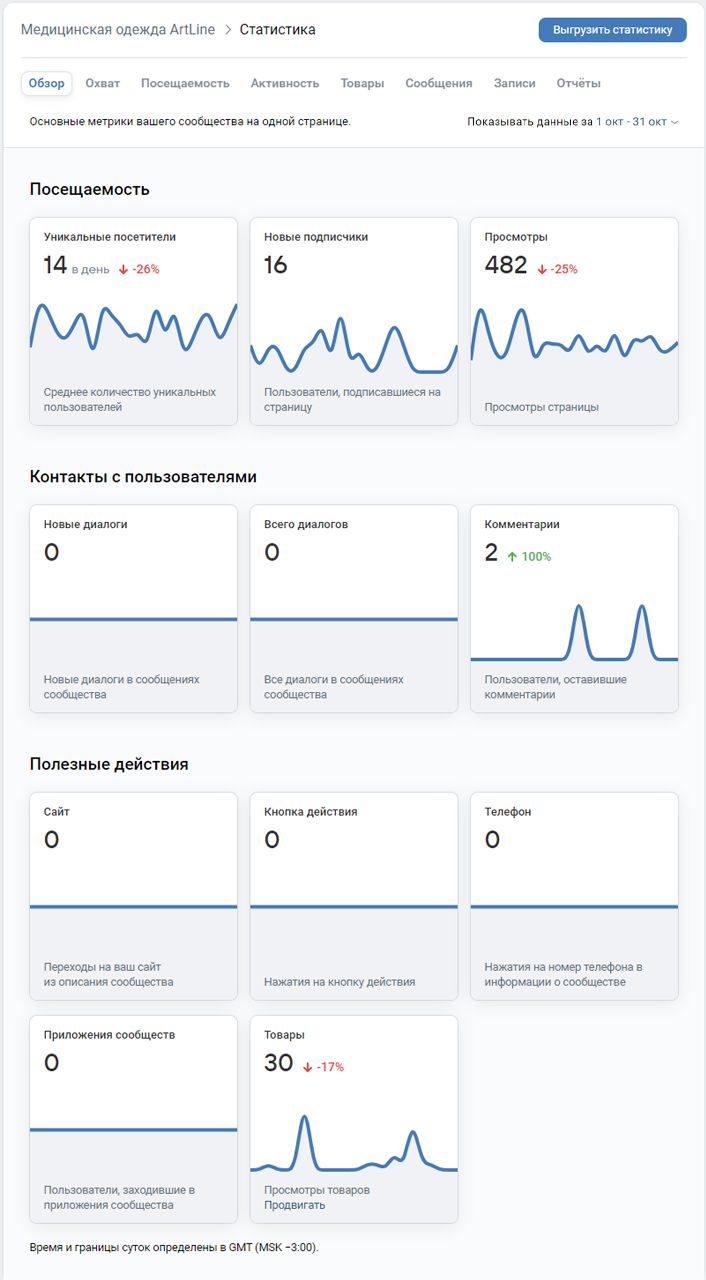Screen dimensions: 706x1280
Task: Open the Отчёты tab
Action: (x=578, y=84)
